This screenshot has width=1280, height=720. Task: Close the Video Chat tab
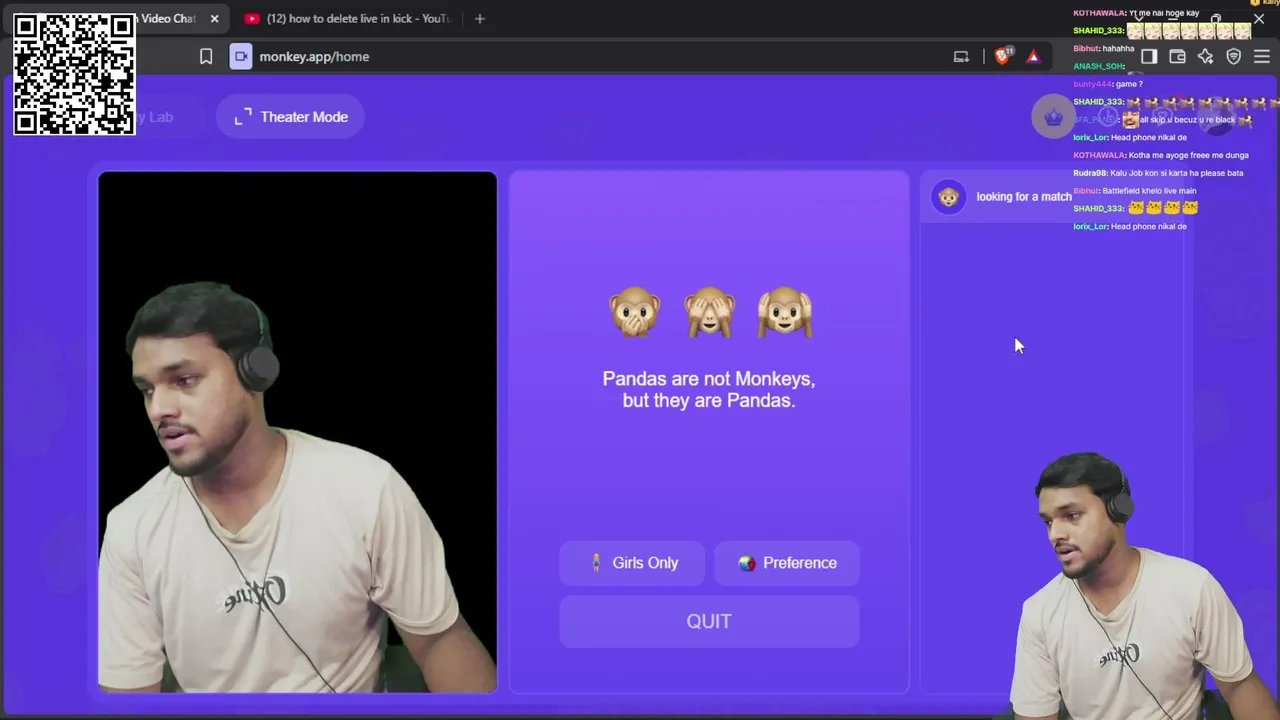point(214,18)
